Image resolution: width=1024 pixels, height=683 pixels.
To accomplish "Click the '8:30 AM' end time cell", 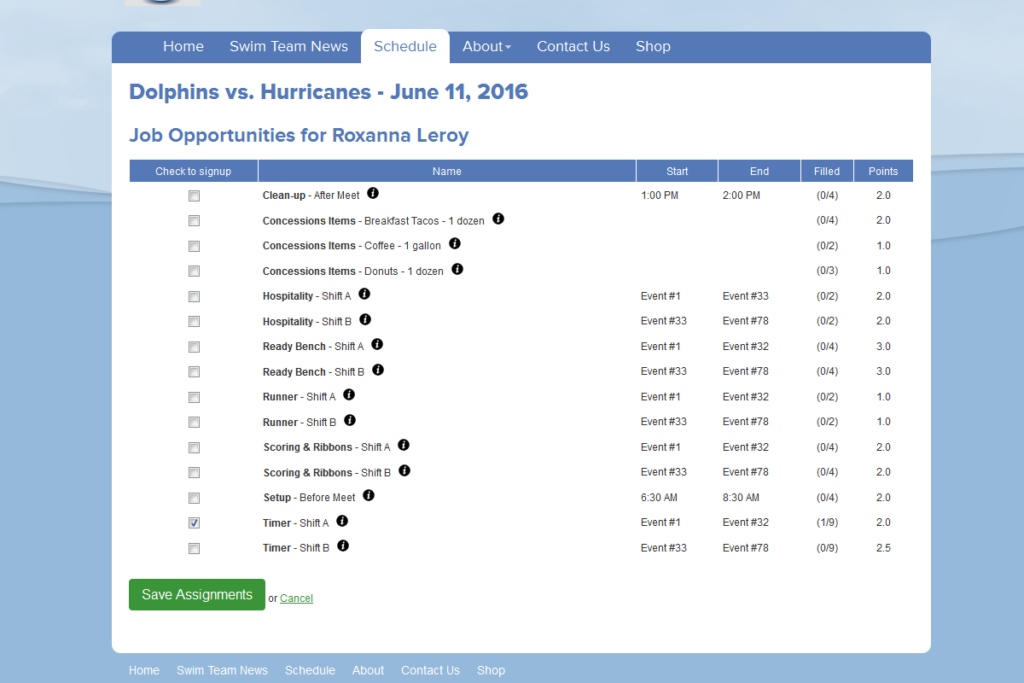I will coord(741,498).
